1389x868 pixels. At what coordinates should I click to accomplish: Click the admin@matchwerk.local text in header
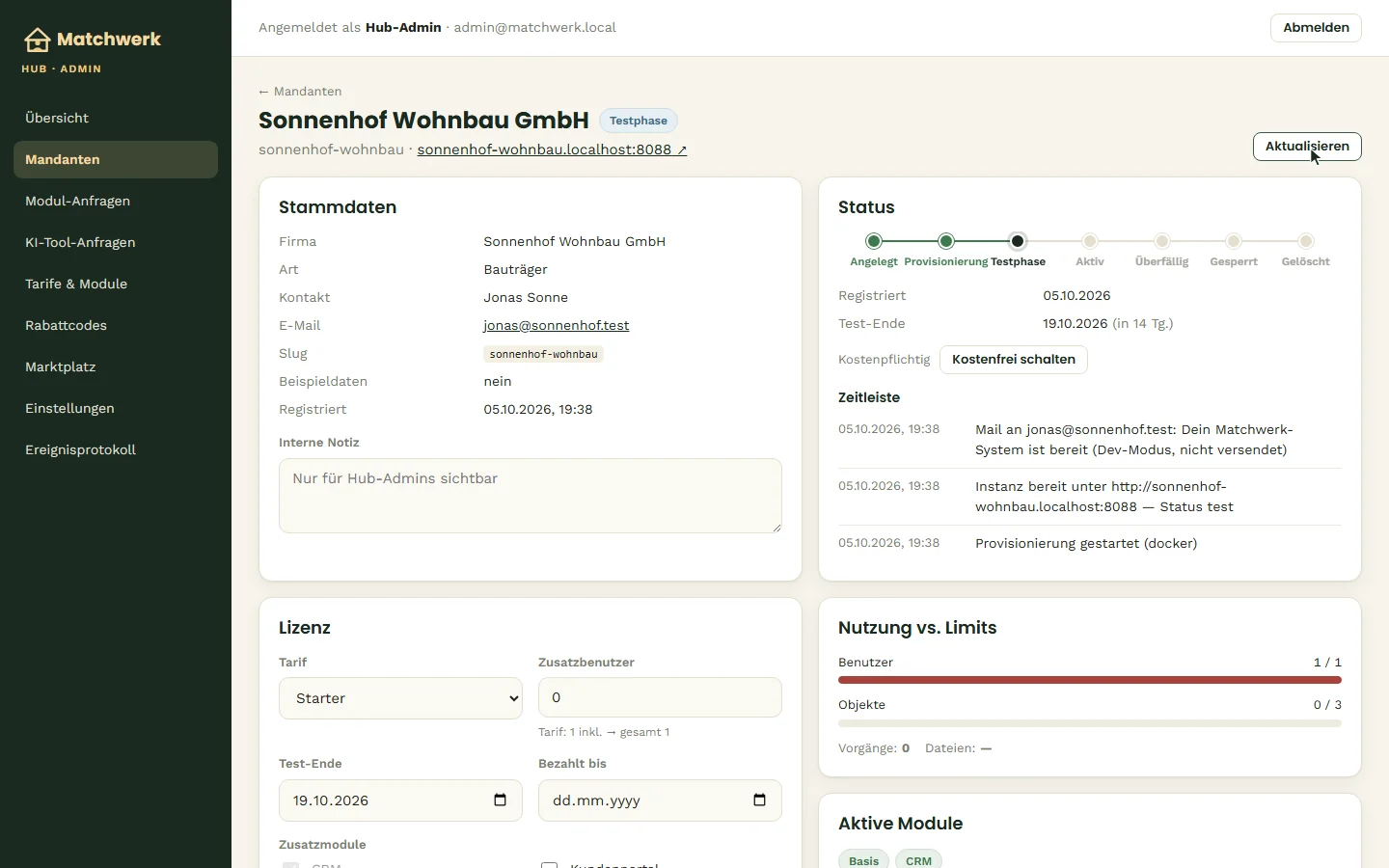(534, 28)
